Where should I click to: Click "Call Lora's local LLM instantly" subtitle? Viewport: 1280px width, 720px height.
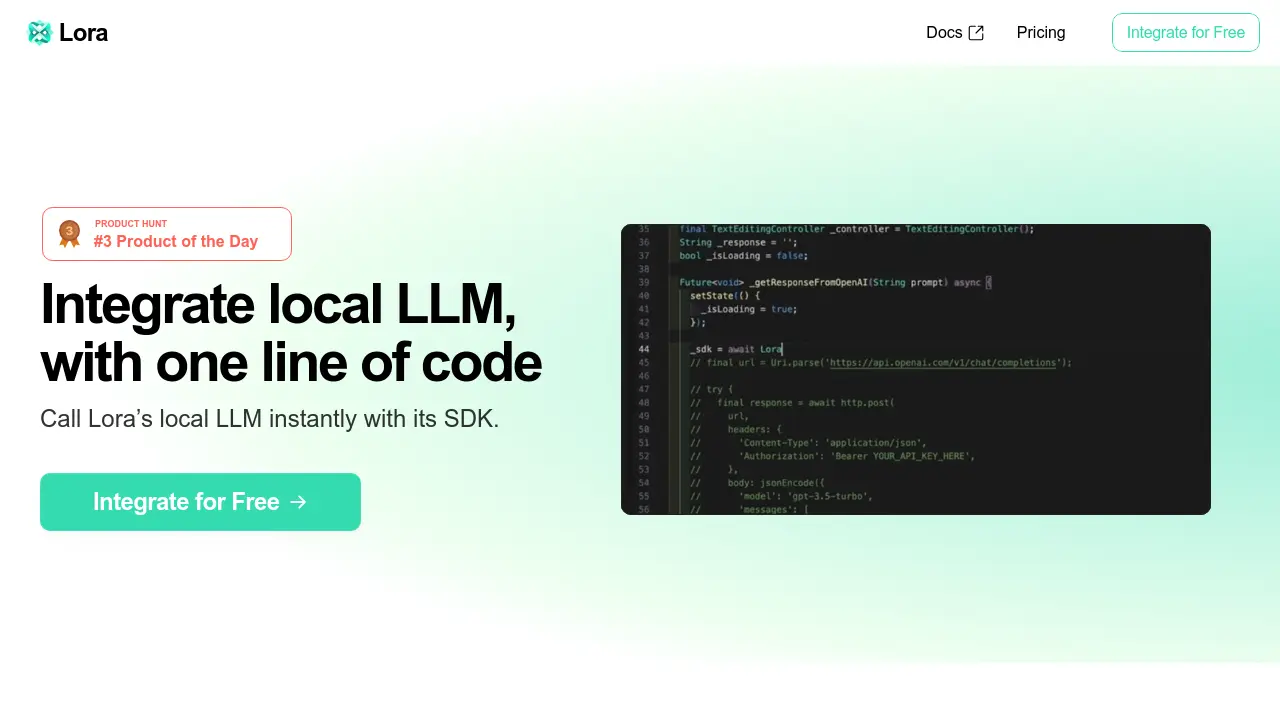pos(269,418)
